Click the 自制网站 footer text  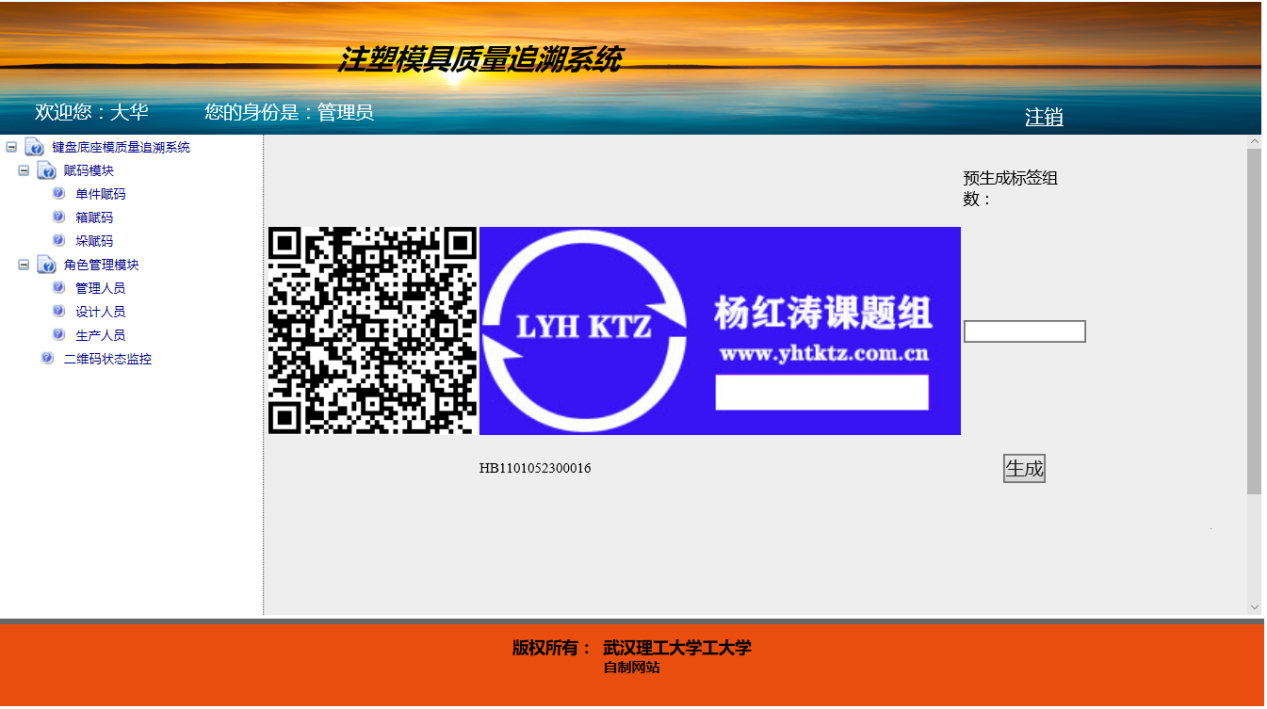631,668
